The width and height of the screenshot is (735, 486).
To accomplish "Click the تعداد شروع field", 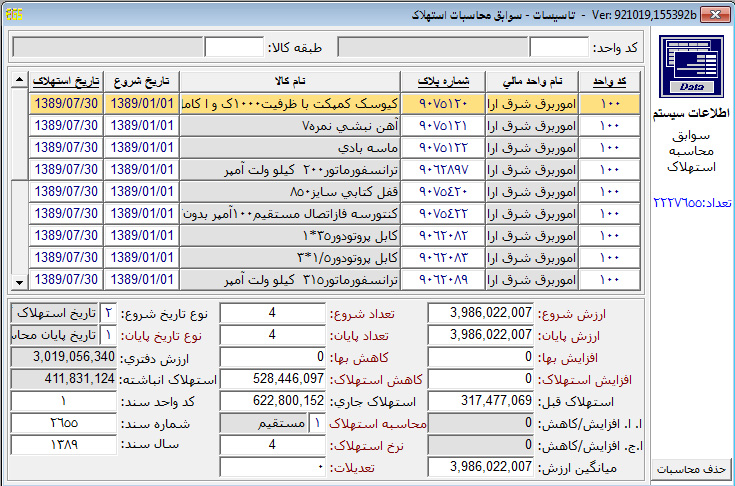I will point(272,313).
